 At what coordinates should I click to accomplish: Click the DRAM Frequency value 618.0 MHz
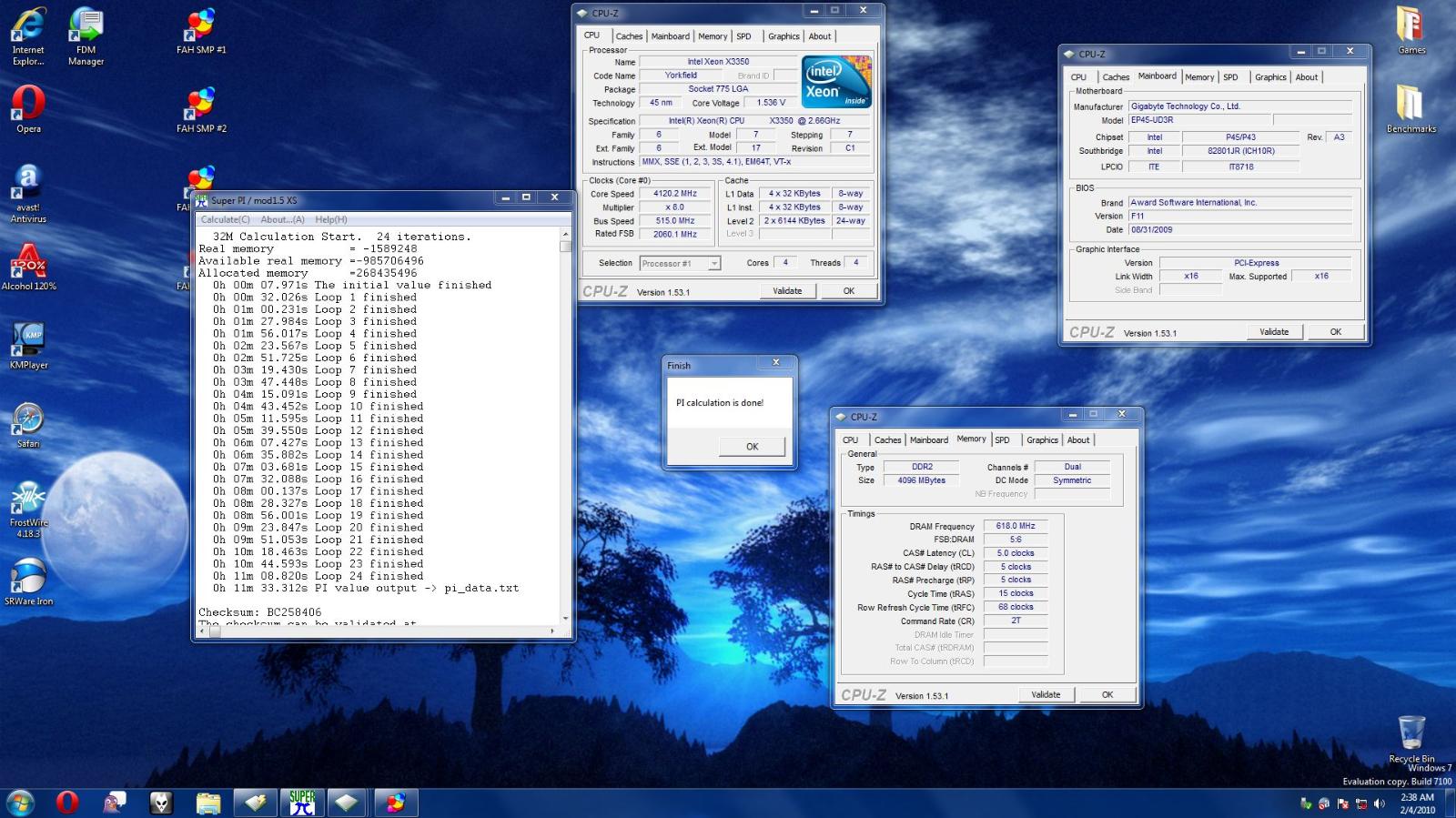1016,526
